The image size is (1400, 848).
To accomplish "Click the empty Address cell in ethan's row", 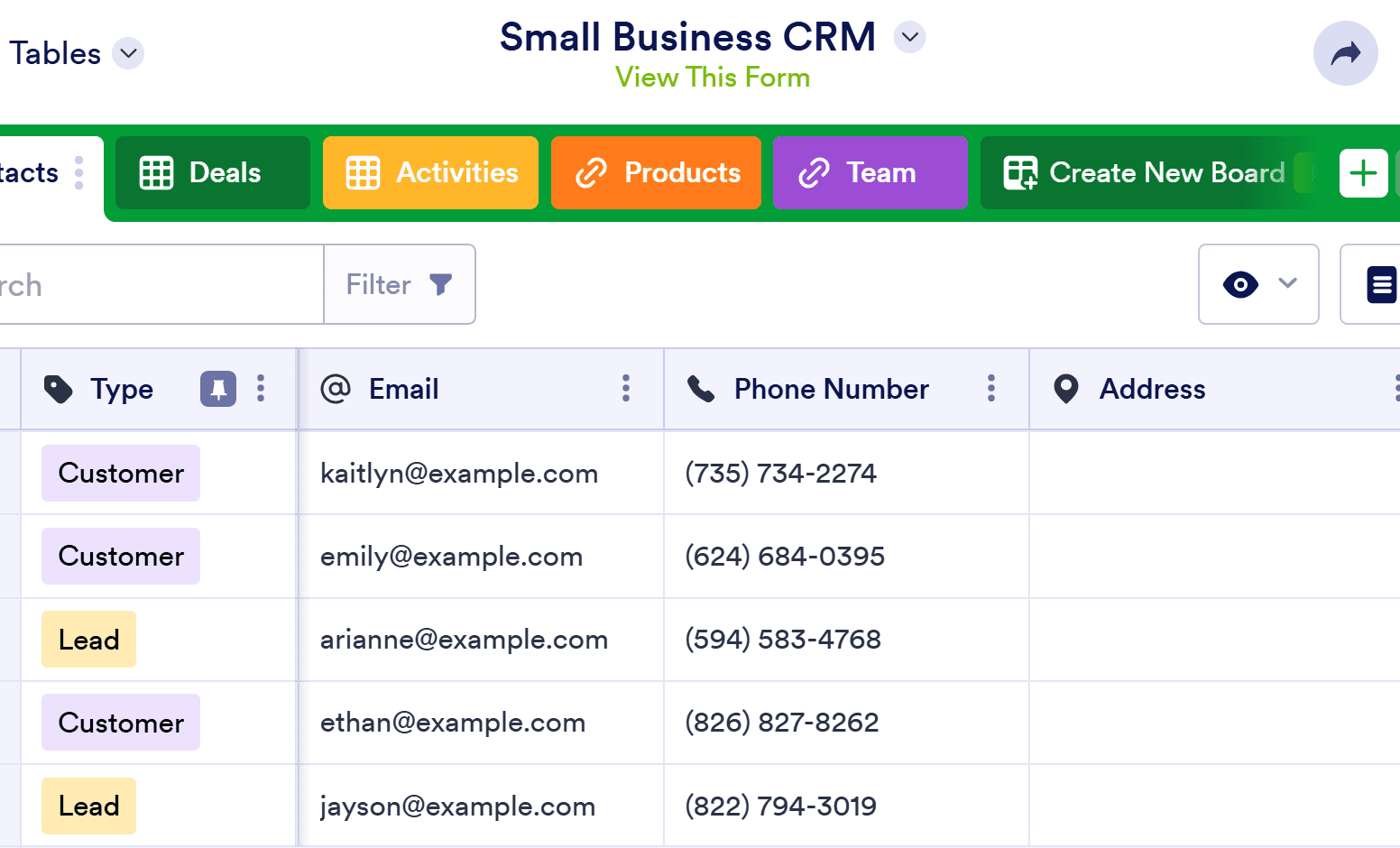I will point(1214,723).
